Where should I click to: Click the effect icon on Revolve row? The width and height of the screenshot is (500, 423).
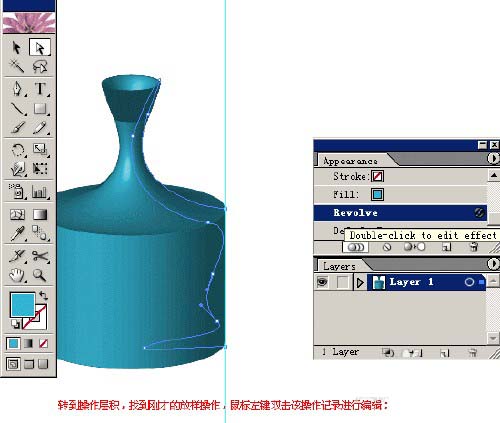tap(479, 213)
